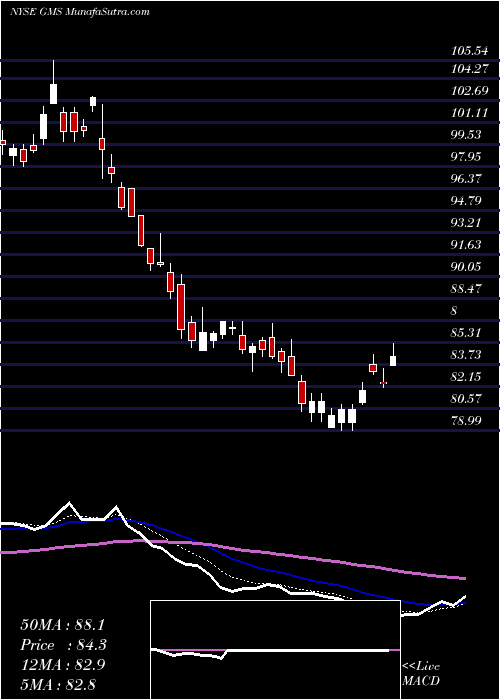Image resolution: width=500 pixels, height=700 pixels.
Task: Click the 12MA : 82.9 readout
Action: tap(62, 665)
